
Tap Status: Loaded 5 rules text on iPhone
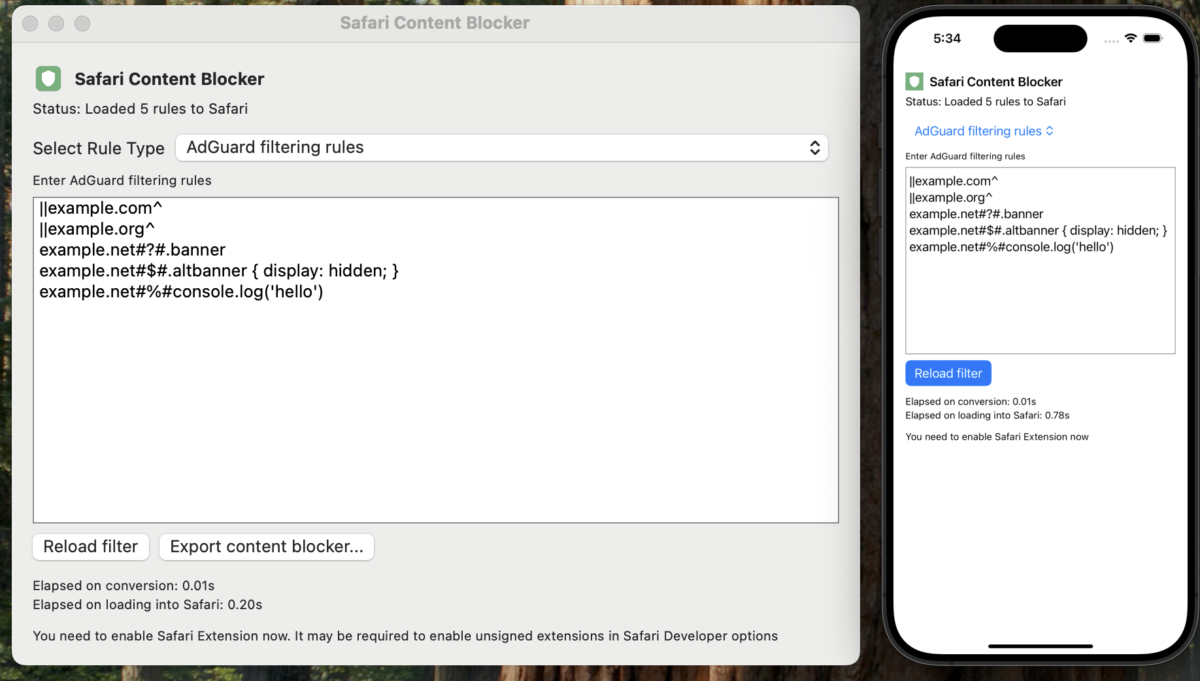pyautogui.click(x=985, y=102)
